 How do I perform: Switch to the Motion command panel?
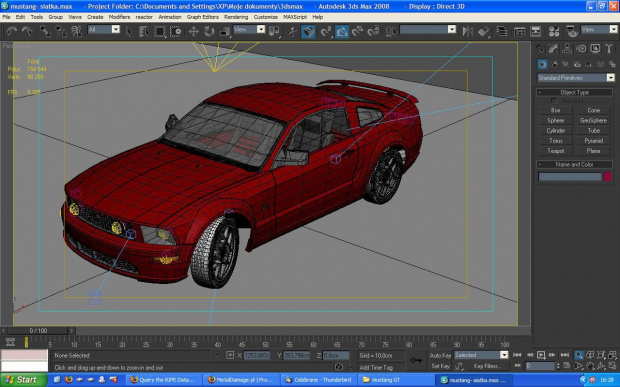[581, 49]
